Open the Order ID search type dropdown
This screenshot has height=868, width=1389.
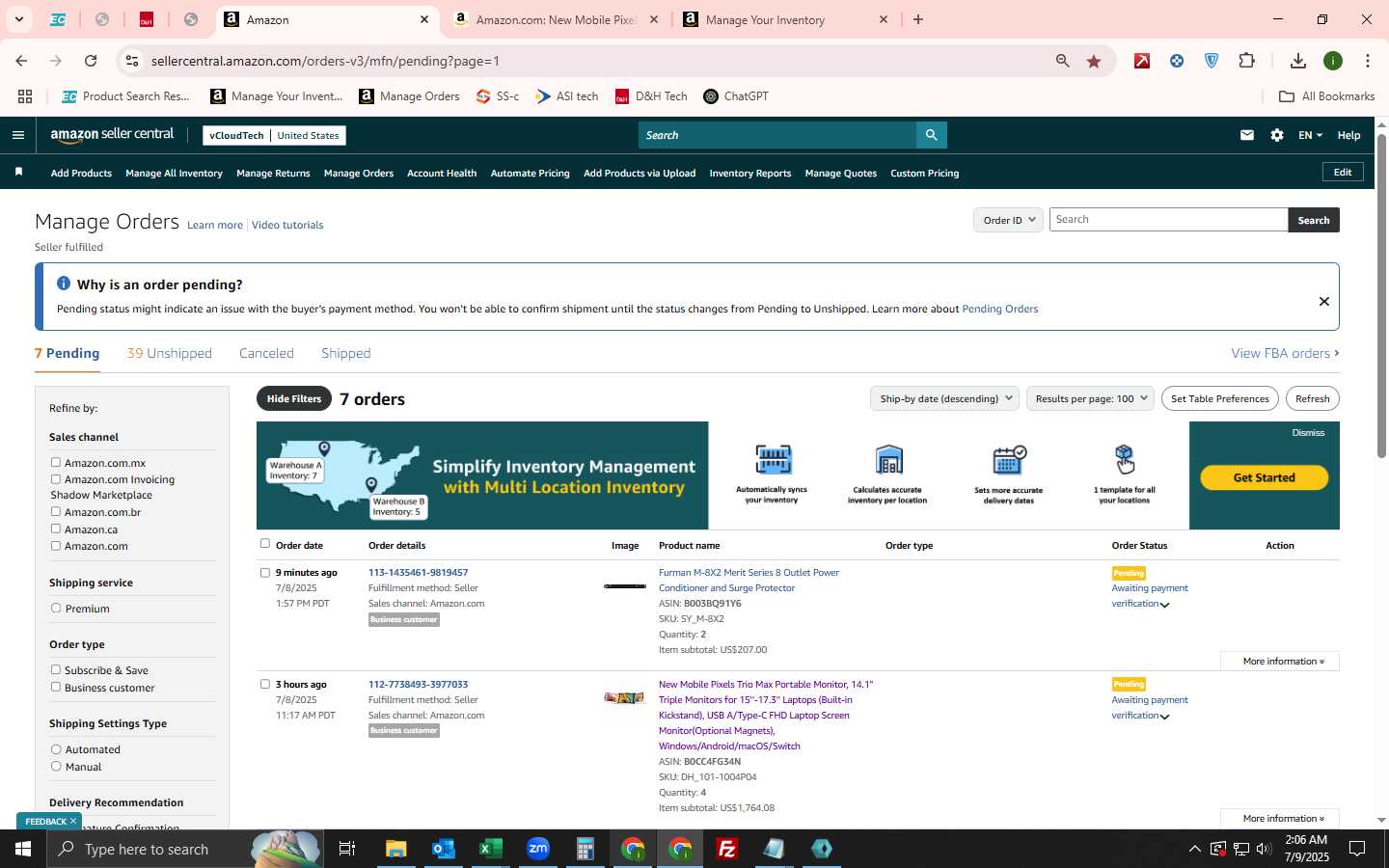[1008, 220]
